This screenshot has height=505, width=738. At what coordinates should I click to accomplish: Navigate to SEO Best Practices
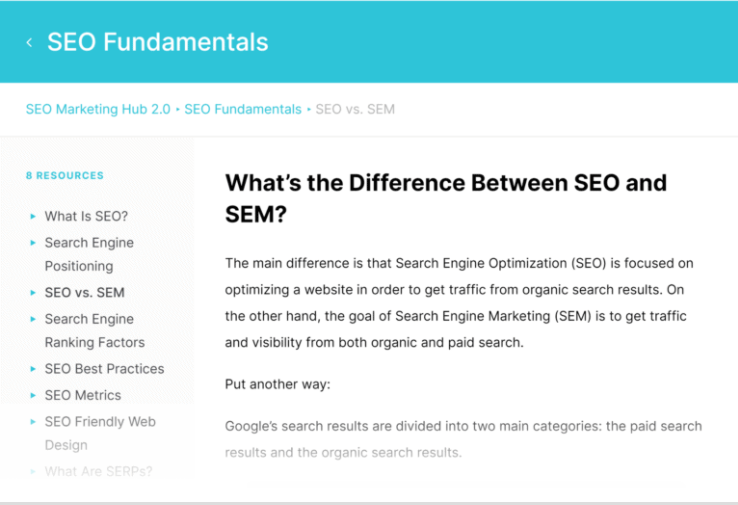(x=104, y=369)
